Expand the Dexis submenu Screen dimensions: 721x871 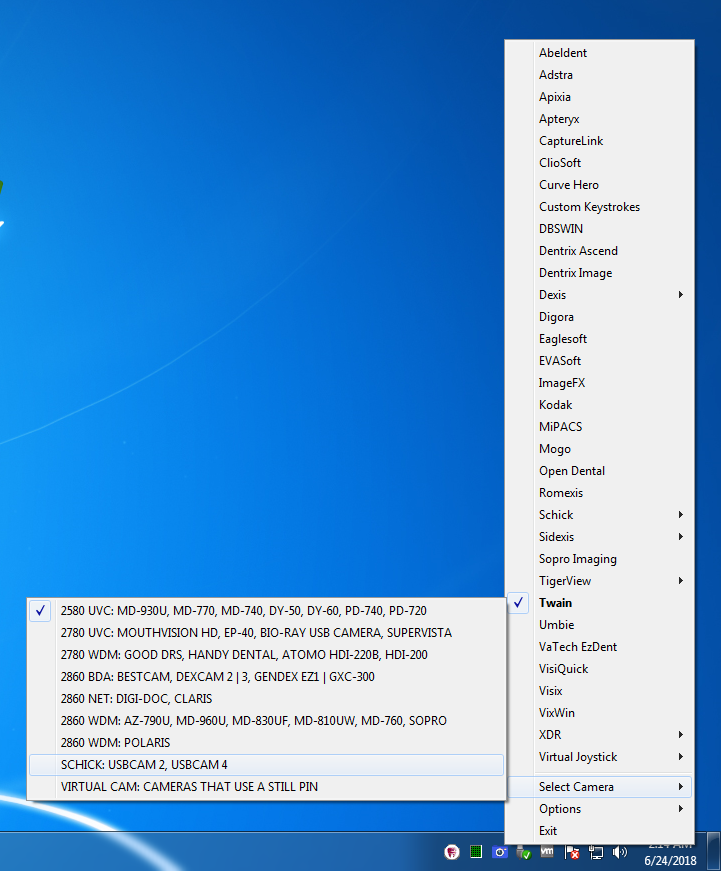pos(600,295)
